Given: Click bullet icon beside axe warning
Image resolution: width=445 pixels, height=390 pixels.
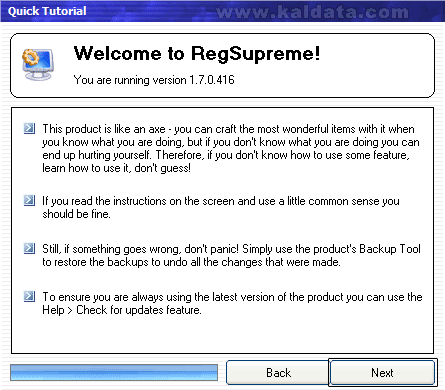Looking at the screenshot, I should (x=29, y=128).
